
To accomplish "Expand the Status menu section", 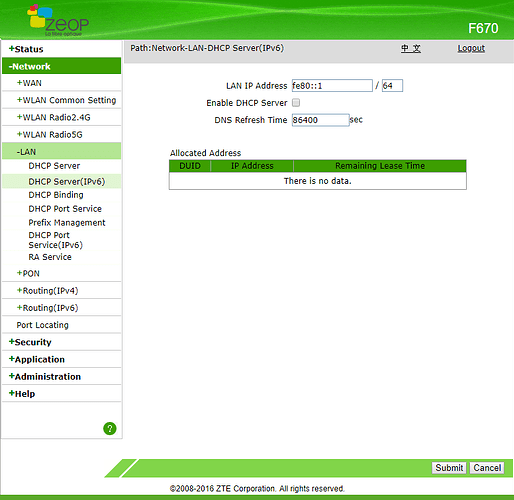I will pyautogui.click(x=26, y=49).
